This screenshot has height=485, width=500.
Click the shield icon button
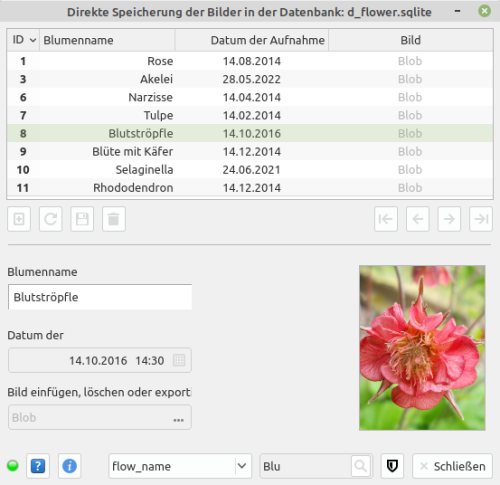pos(392,466)
